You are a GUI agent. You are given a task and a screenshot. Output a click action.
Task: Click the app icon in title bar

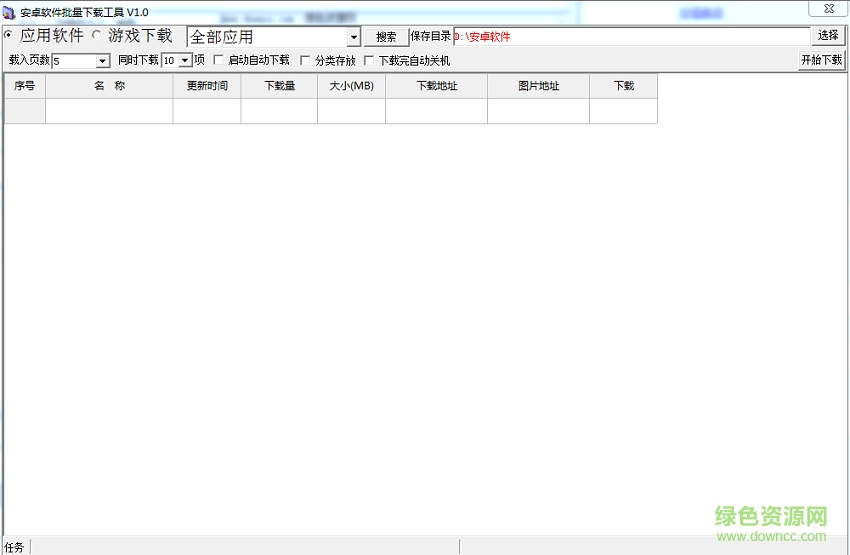pos(9,12)
